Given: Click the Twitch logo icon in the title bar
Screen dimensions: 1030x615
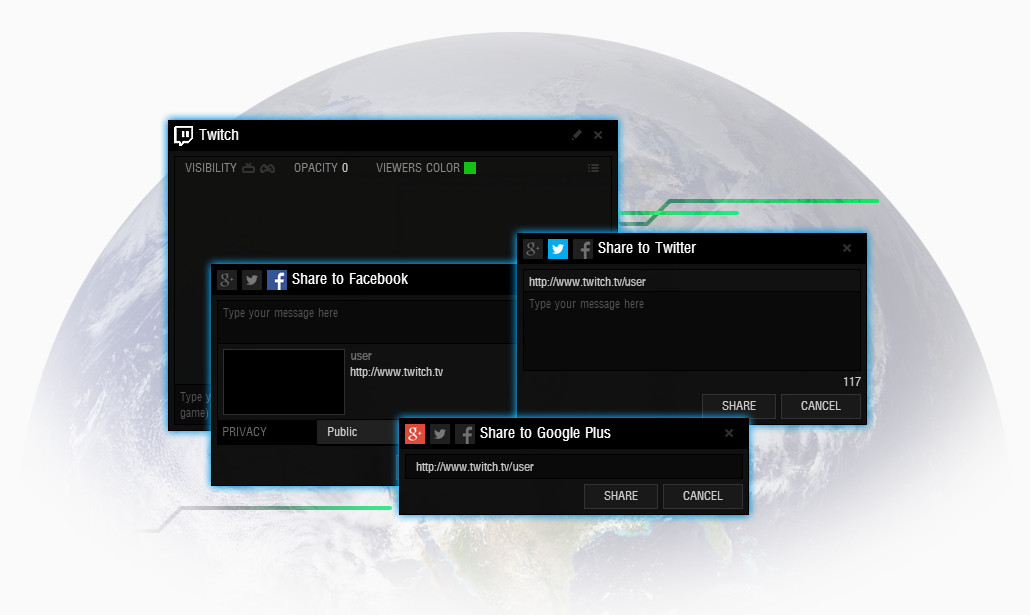Looking at the screenshot, I should [183, 135].
